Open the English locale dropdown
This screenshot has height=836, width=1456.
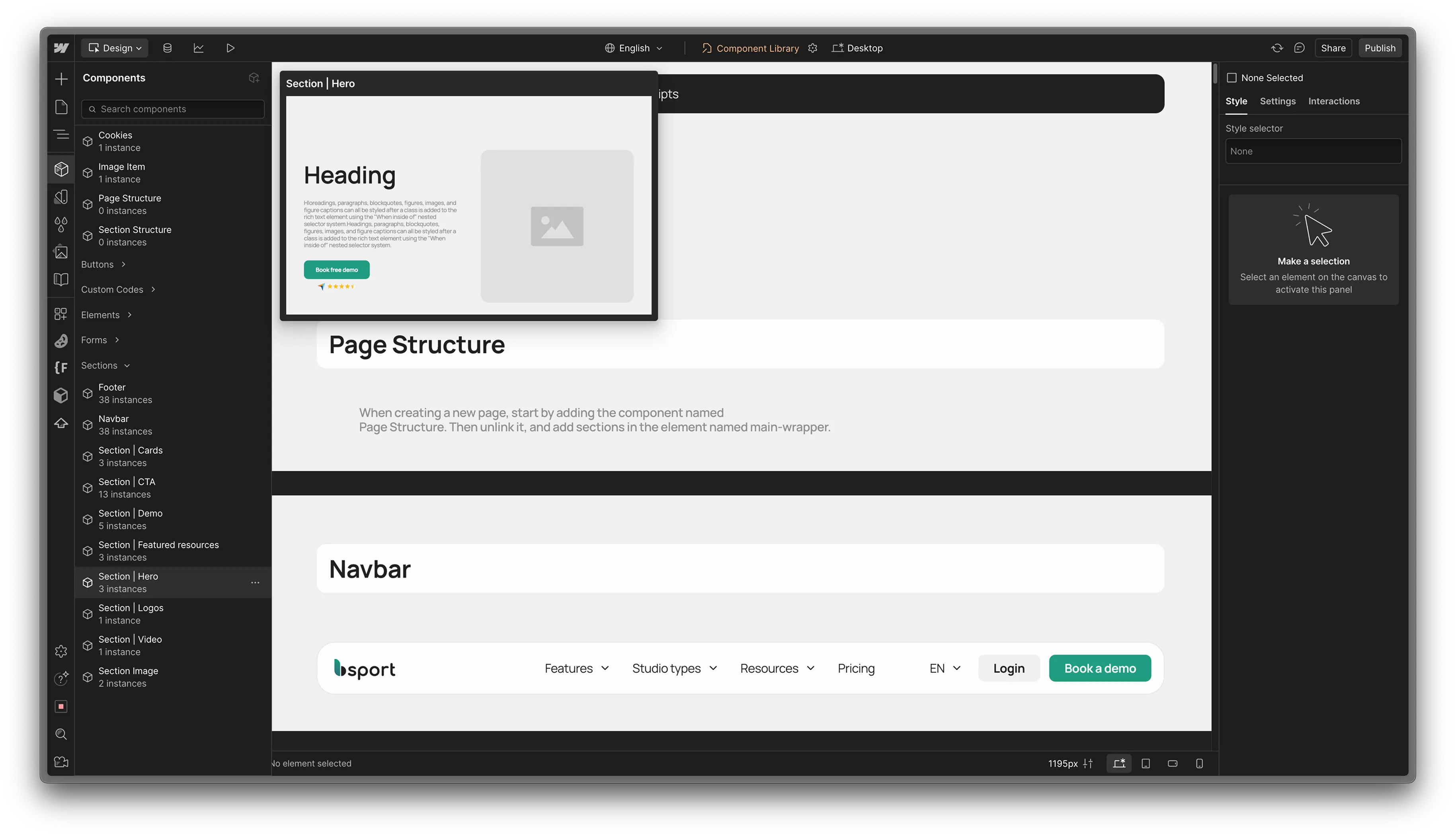click(x=634, y=48)
